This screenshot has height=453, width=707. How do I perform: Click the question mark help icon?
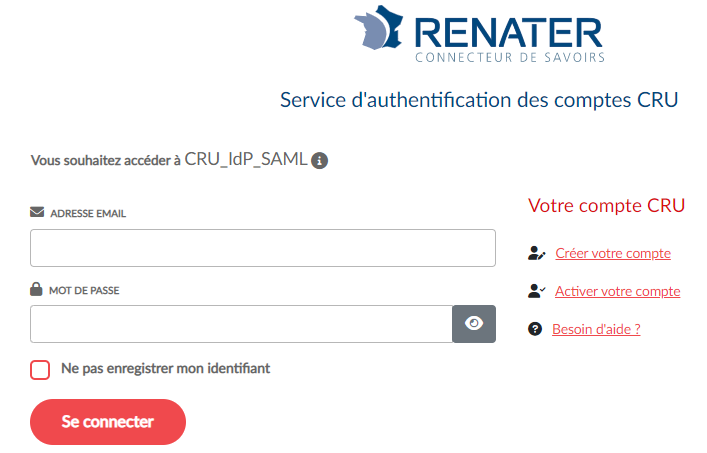(535, 329)
